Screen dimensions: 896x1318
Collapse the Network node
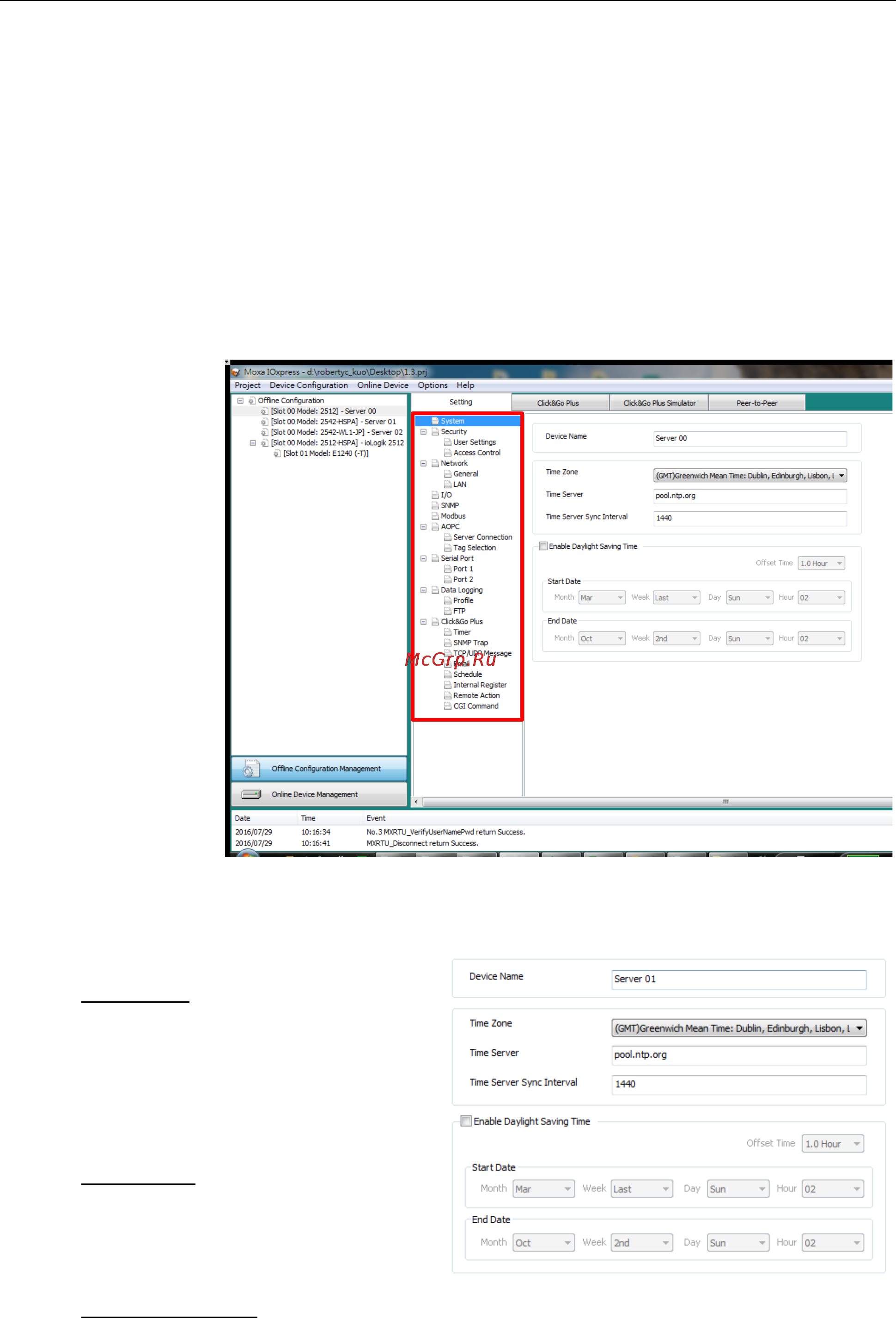pos(423,463)
